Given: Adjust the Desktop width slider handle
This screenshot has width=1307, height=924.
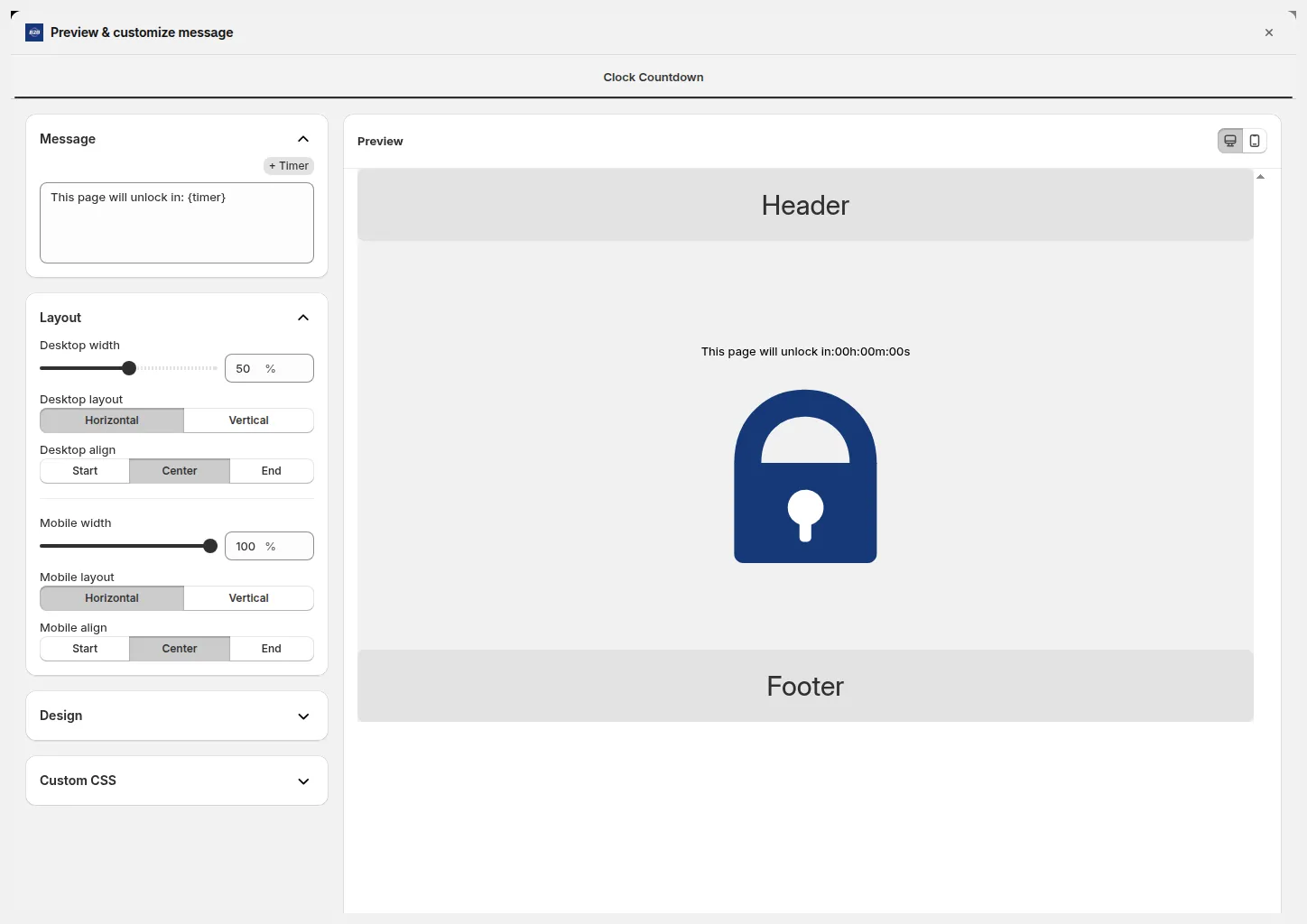Looking at the screenshot, I should click(129, 368).
